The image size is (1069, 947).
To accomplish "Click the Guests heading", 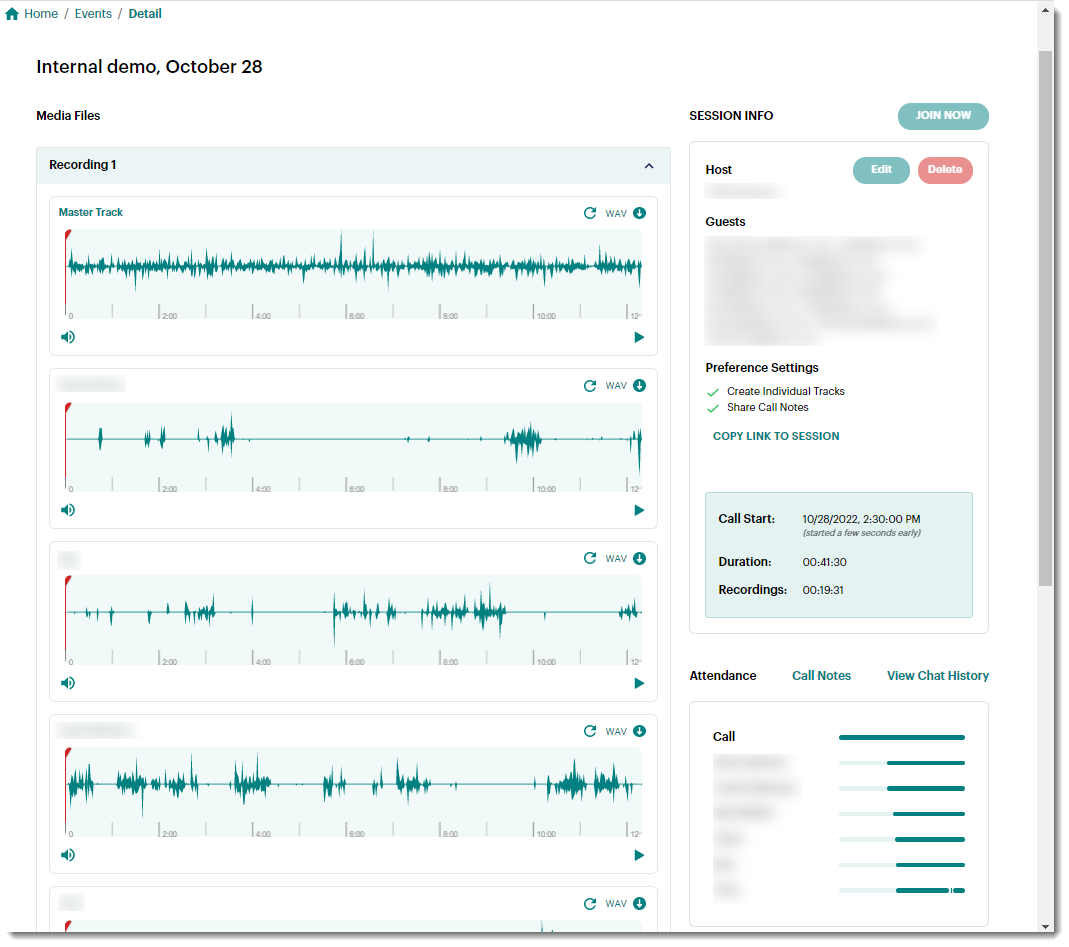I will (x=725, y=222).
